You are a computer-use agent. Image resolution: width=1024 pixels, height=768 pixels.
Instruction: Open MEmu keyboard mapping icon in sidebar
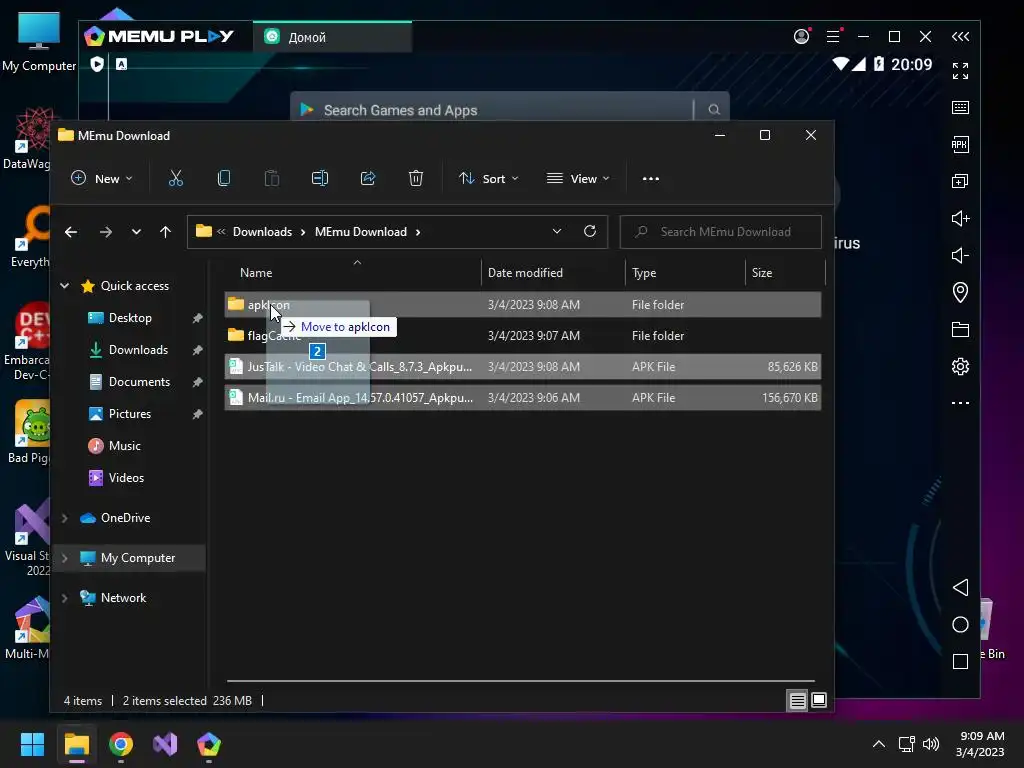(x=960, y=107)
